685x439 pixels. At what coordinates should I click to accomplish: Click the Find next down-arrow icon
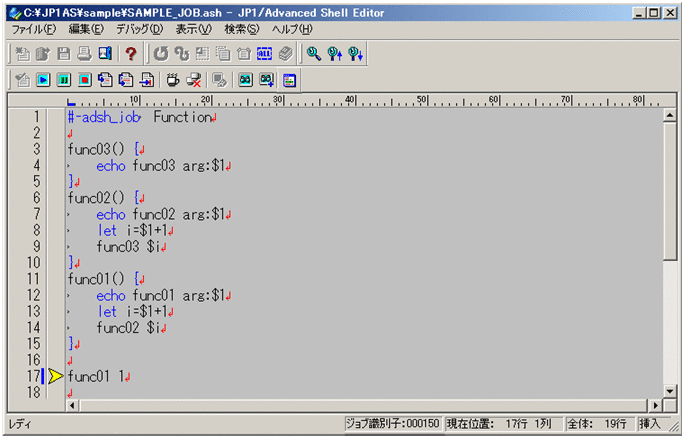coord(356,54)
